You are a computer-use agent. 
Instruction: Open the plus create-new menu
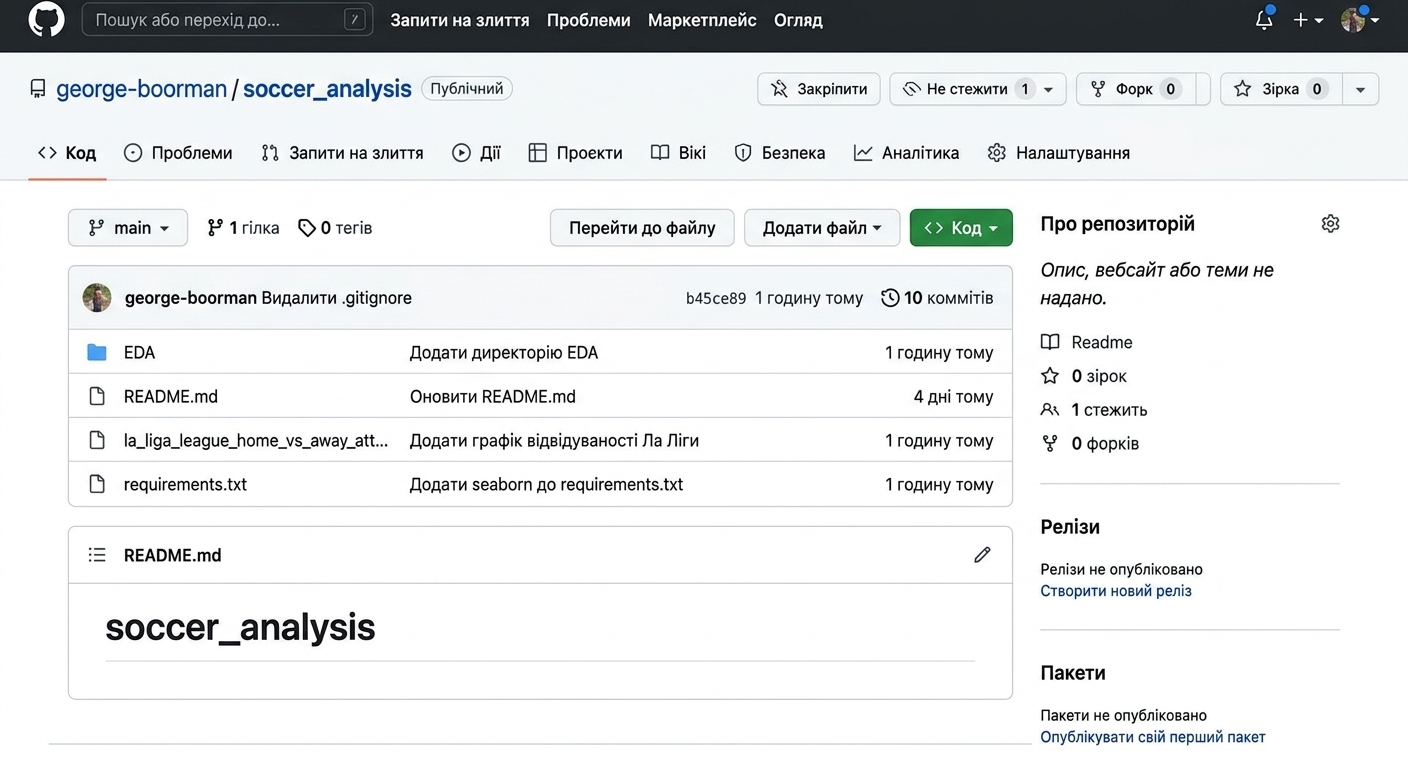pos(1308,20)
